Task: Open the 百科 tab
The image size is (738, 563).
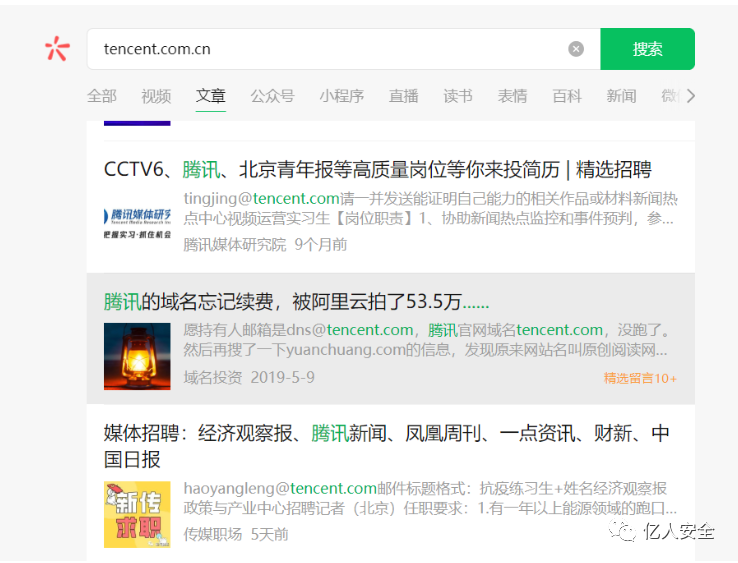Action: 567,96
